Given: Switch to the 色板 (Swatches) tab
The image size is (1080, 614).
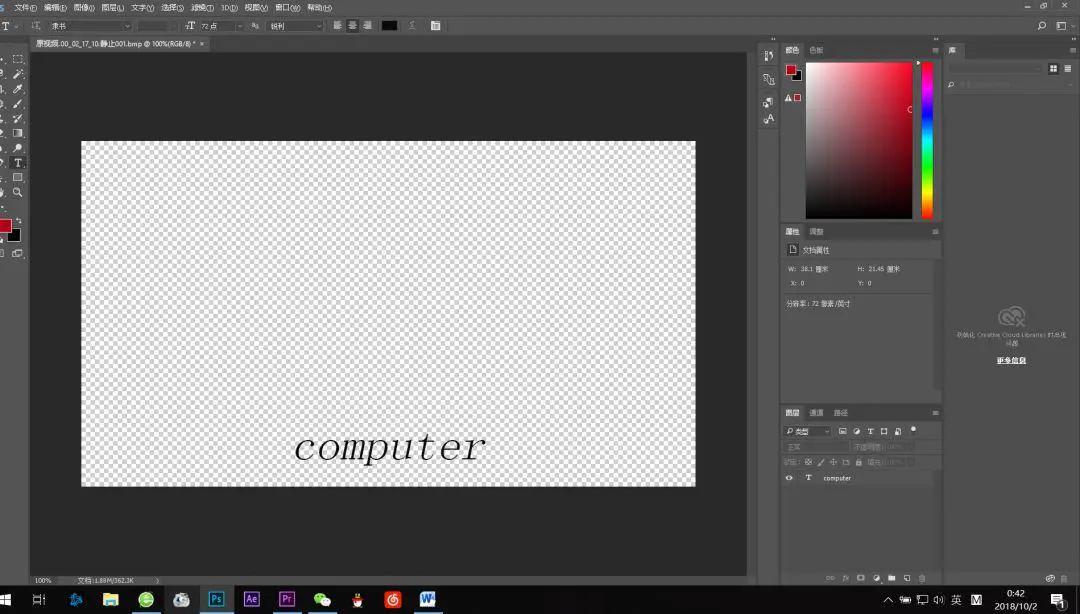Looking at the screenshot, I should click(x=816, y=50).
